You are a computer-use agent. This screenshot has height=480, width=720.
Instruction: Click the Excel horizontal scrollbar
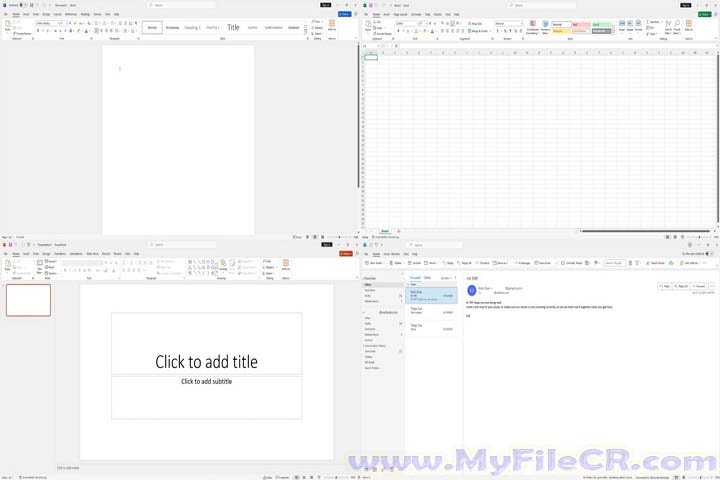pos(645,231)
